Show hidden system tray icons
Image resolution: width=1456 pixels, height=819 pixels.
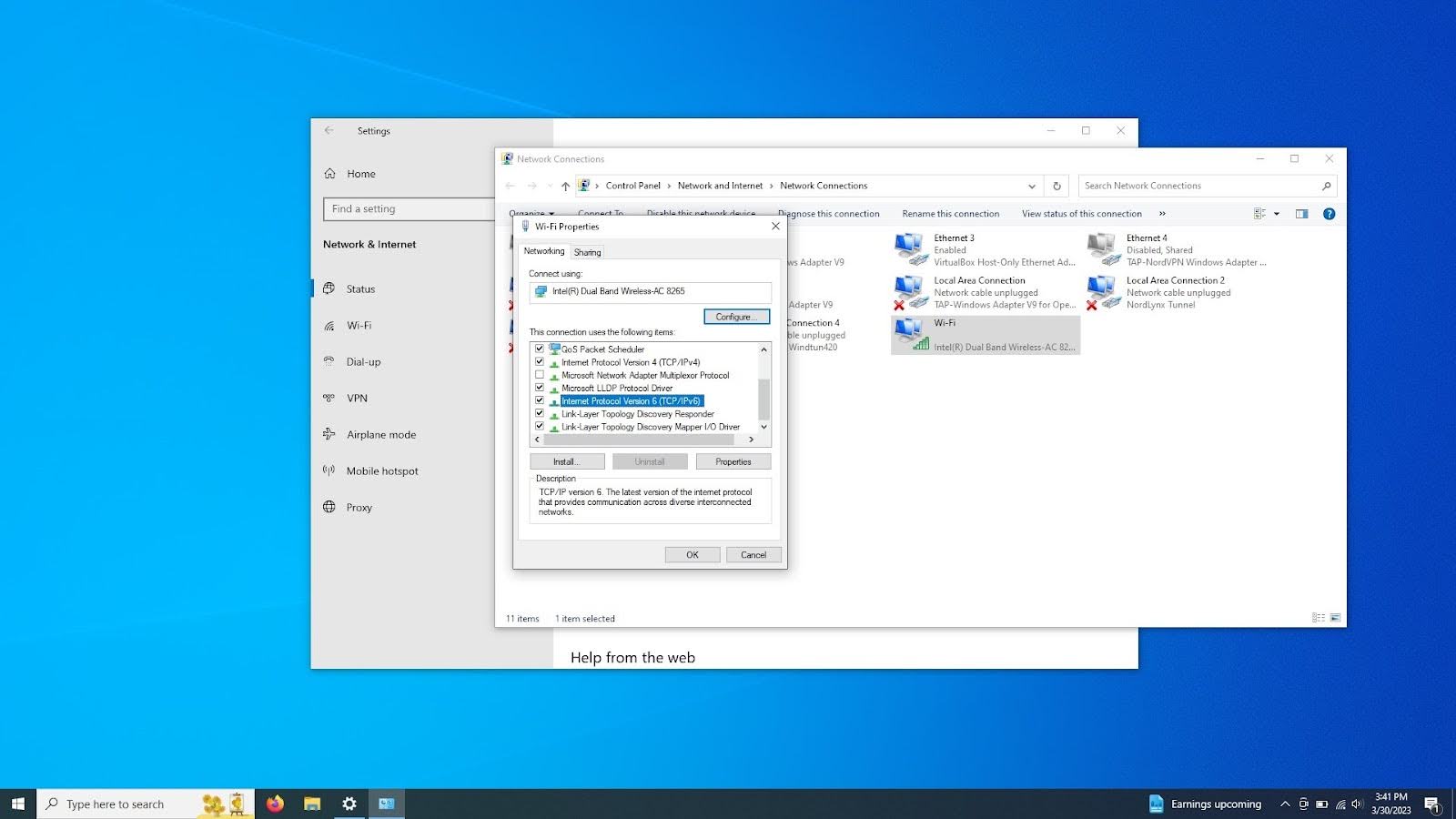pos(1285,804)
